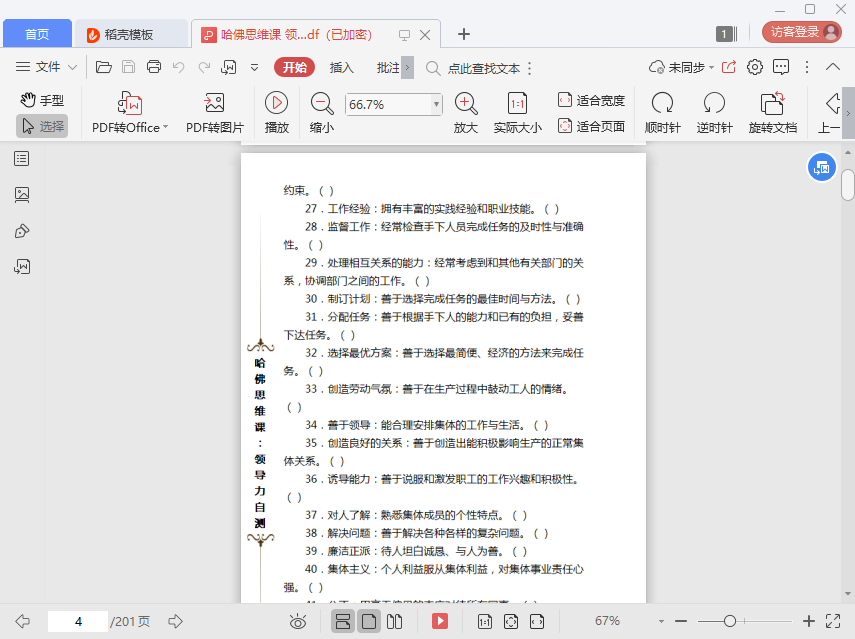The width and height of the screenshot is (855, 639).
Task: Enable continuous scrolling view mode
Action: (343, 621)
